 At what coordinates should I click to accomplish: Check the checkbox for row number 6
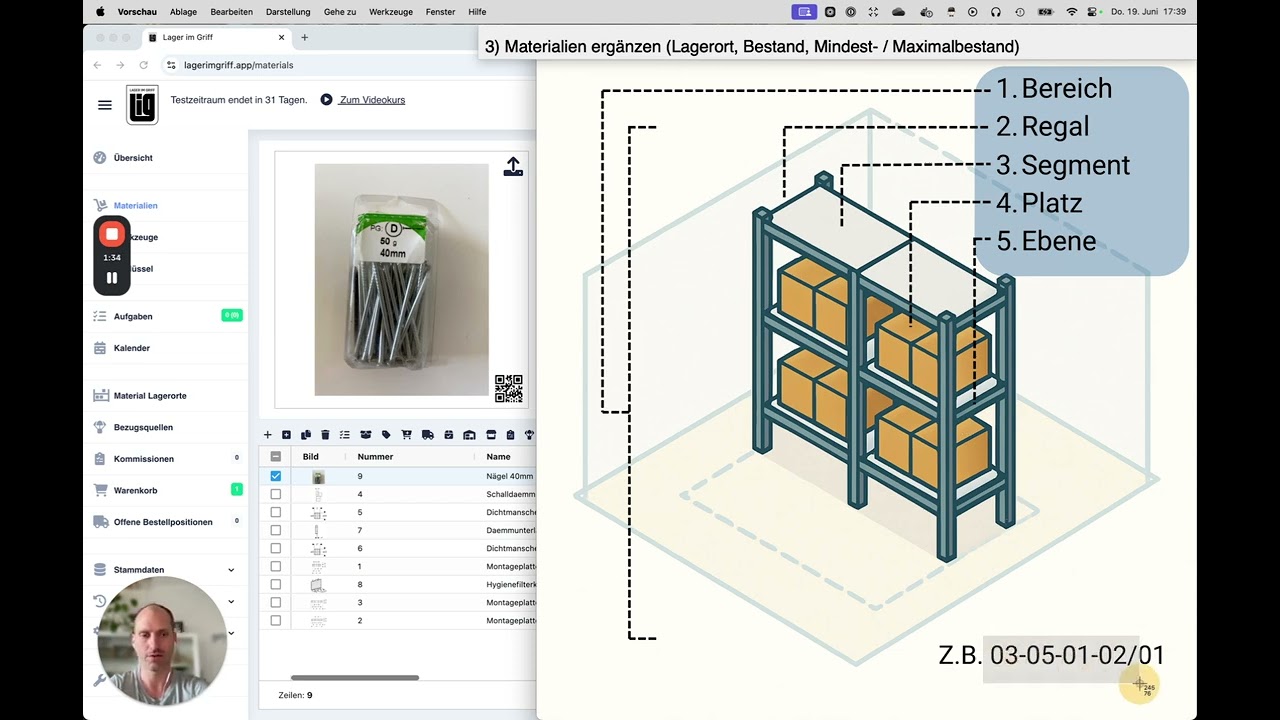click(276, 548)
